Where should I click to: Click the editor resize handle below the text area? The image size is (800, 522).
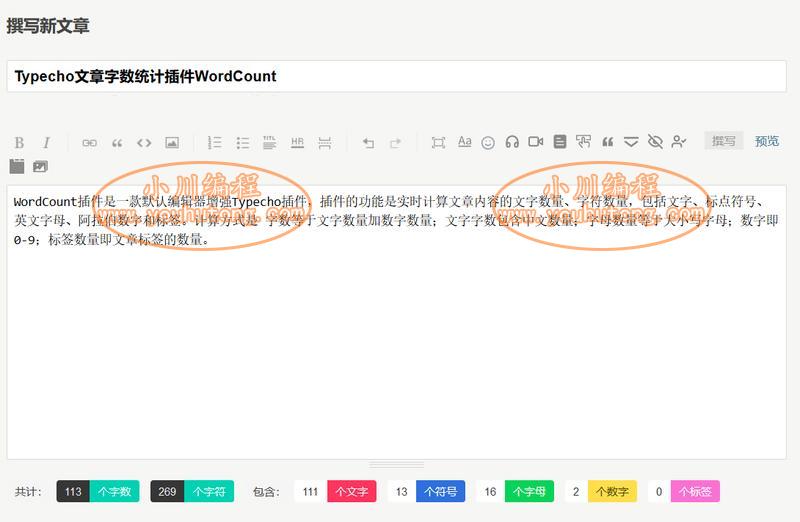396,465
